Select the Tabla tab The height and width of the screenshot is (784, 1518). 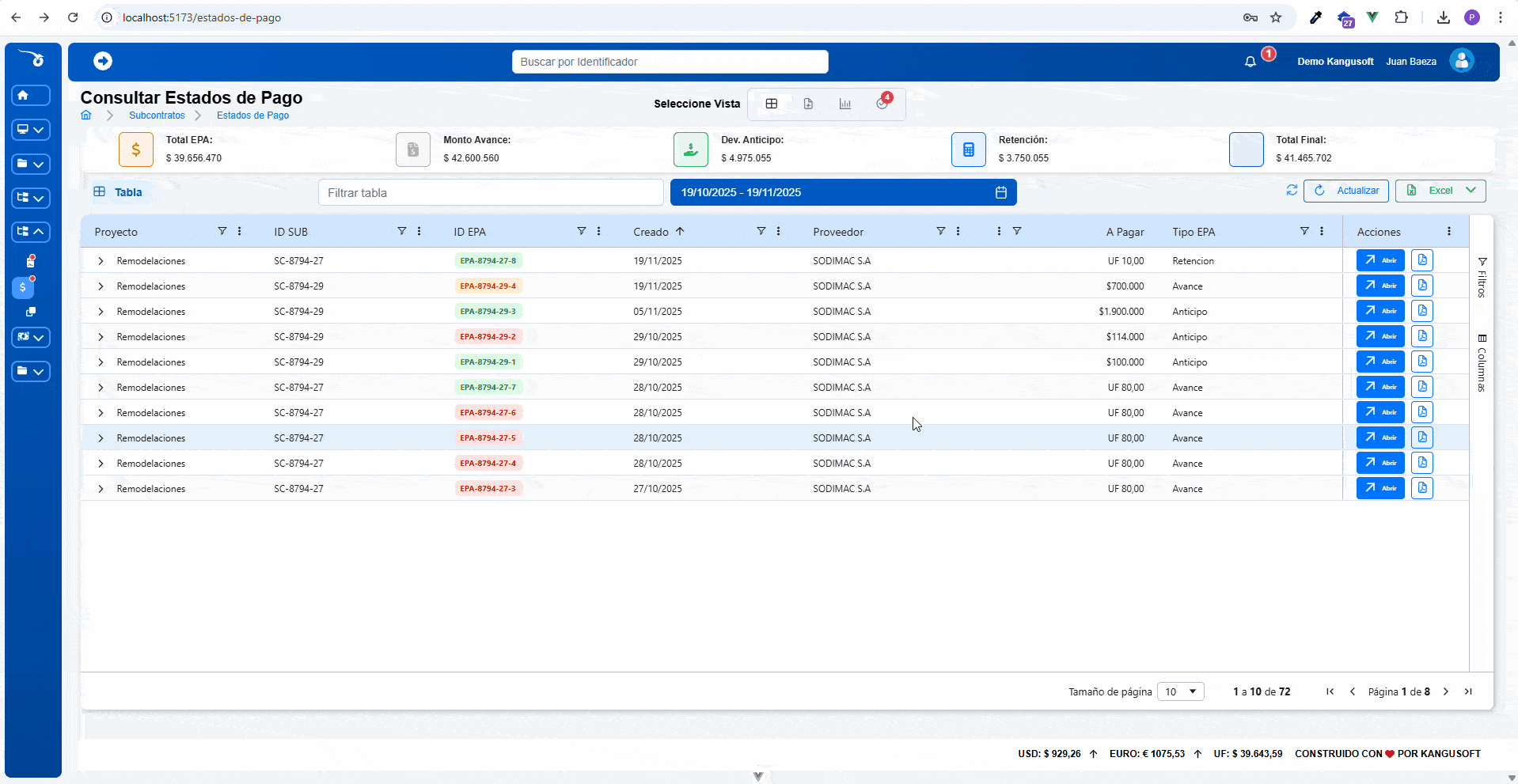click(118, 192)
